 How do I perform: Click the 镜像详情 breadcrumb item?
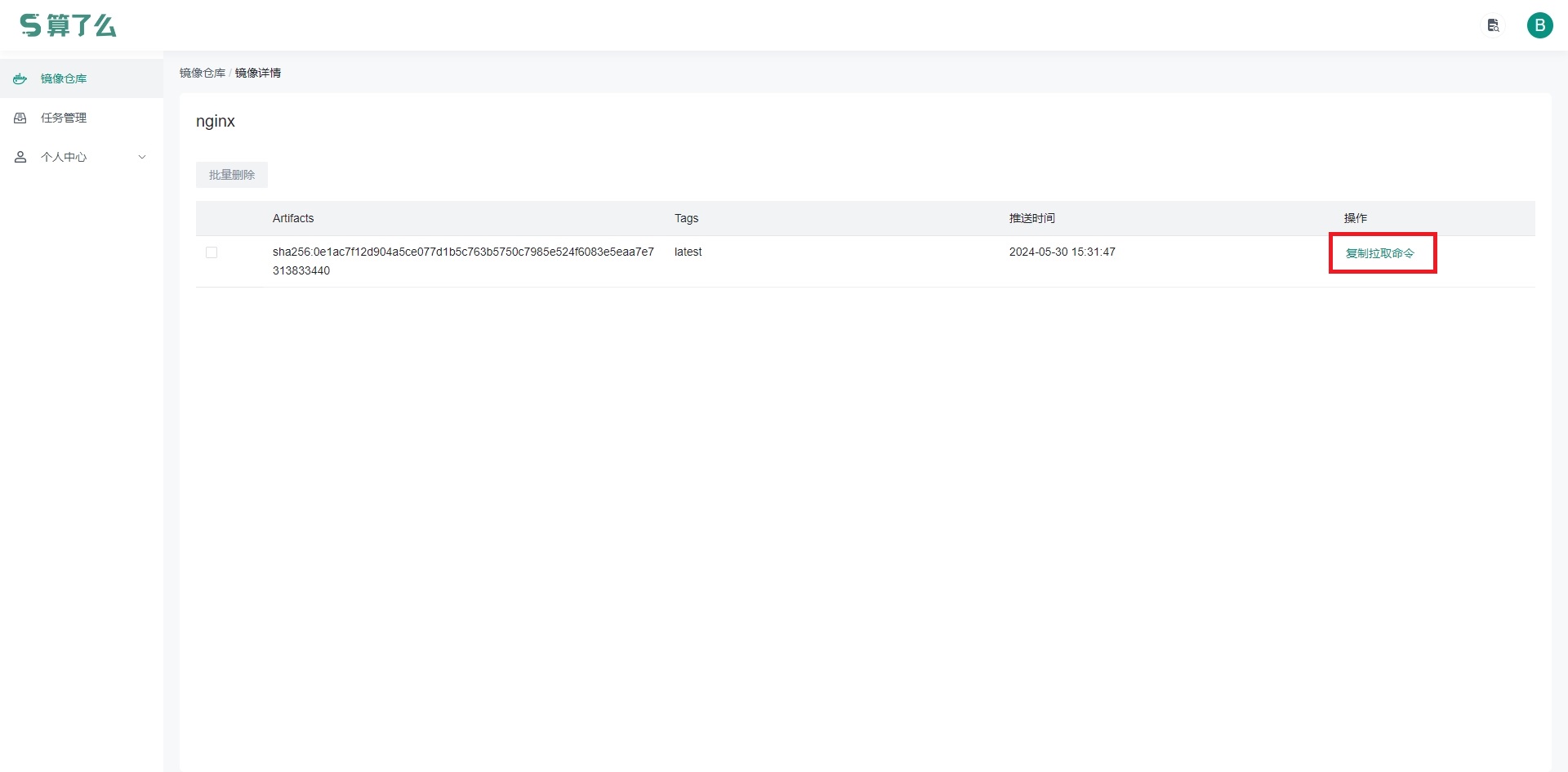point(258,73)
